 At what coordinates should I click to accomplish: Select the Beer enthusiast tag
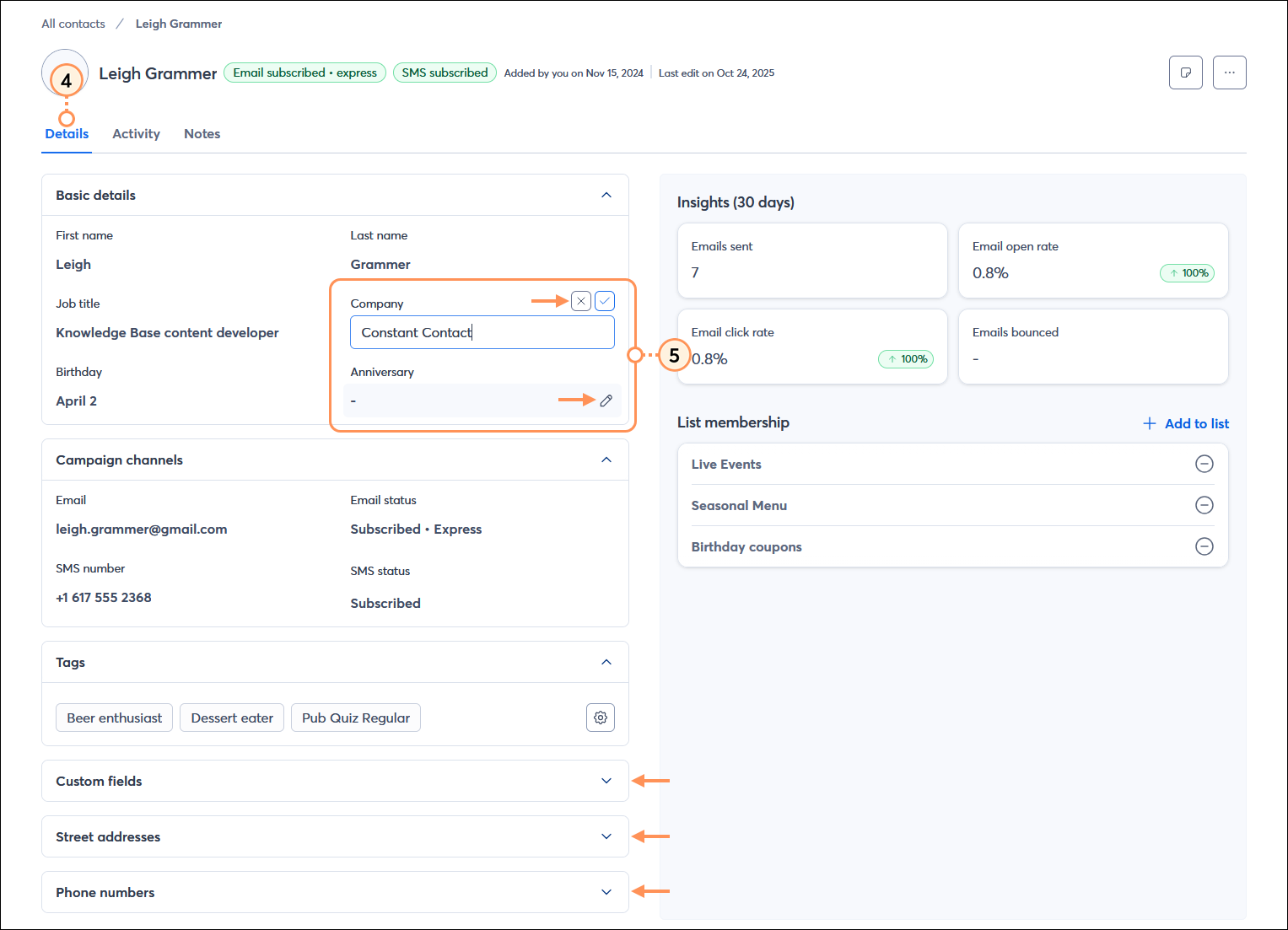point(113,718)
